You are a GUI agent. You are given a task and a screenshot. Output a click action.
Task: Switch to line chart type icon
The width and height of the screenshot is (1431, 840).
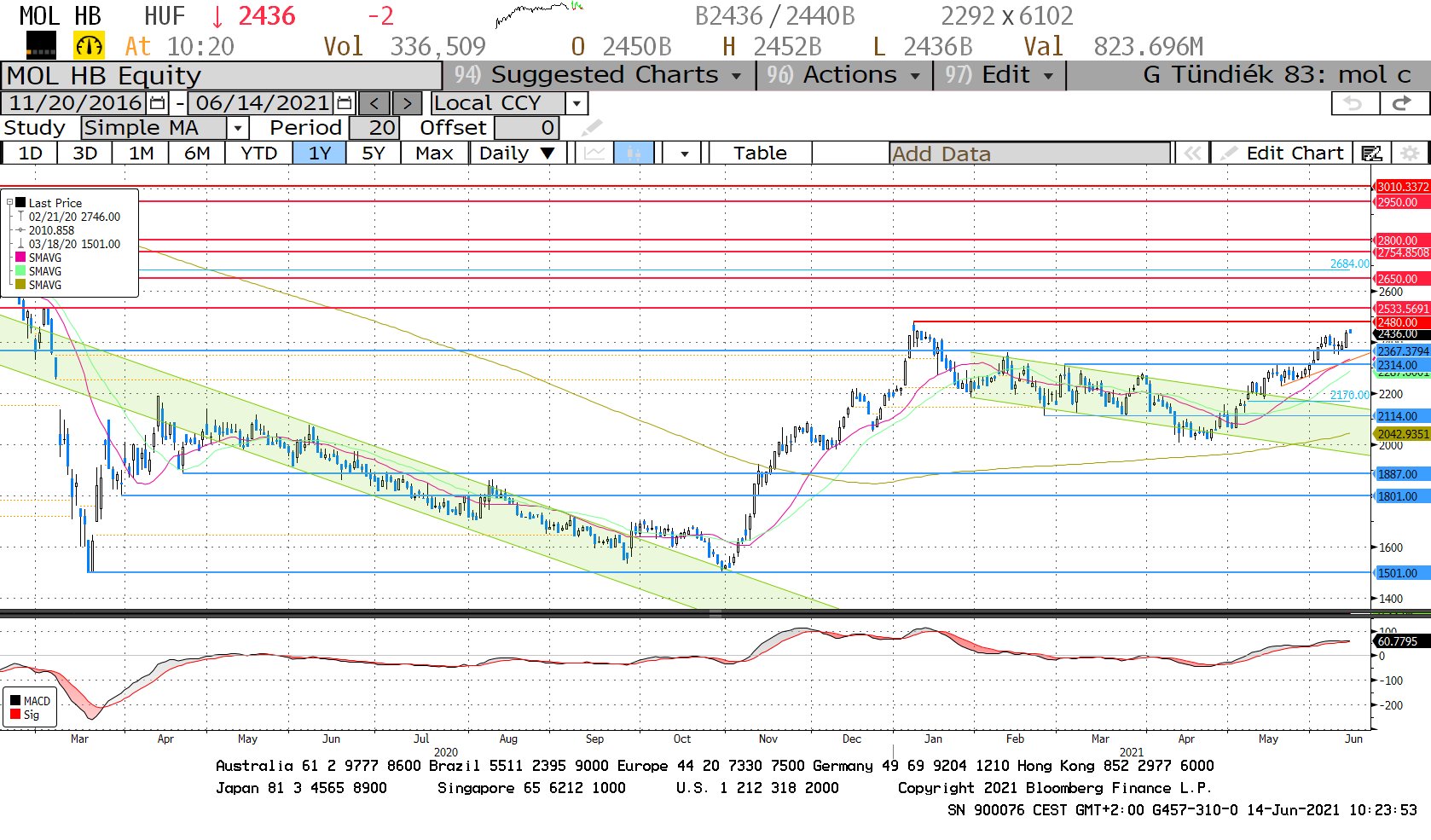[x=594, y=154]
